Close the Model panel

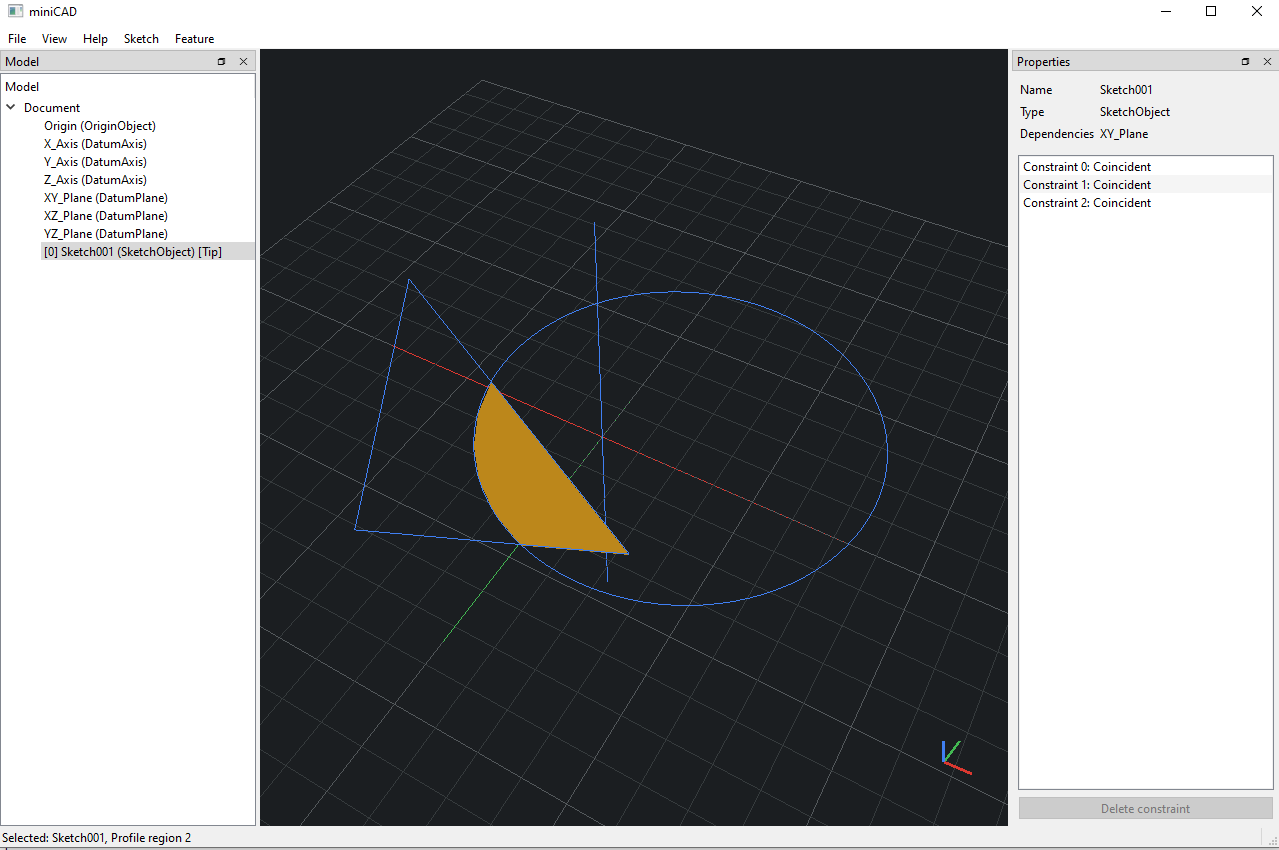(x=243, y=62)
